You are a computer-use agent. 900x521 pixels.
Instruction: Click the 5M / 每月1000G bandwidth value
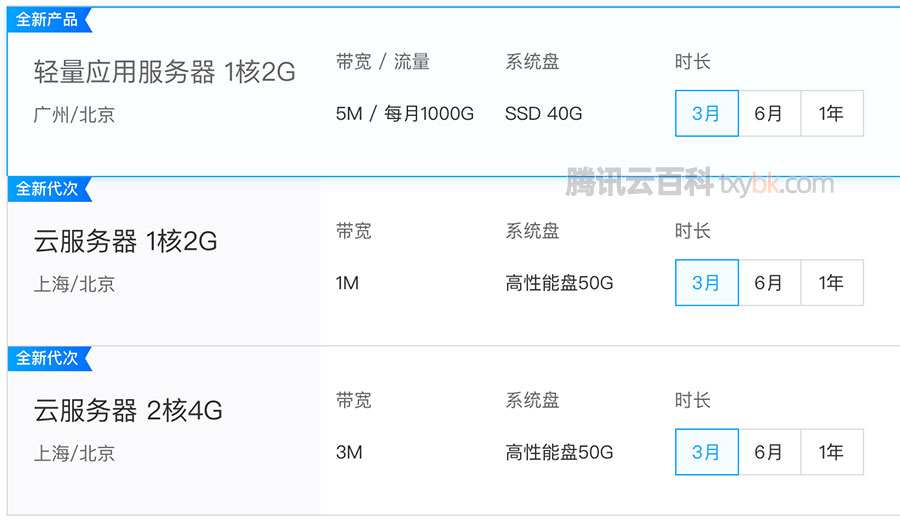pyautogui.click(x=405, y=114)
